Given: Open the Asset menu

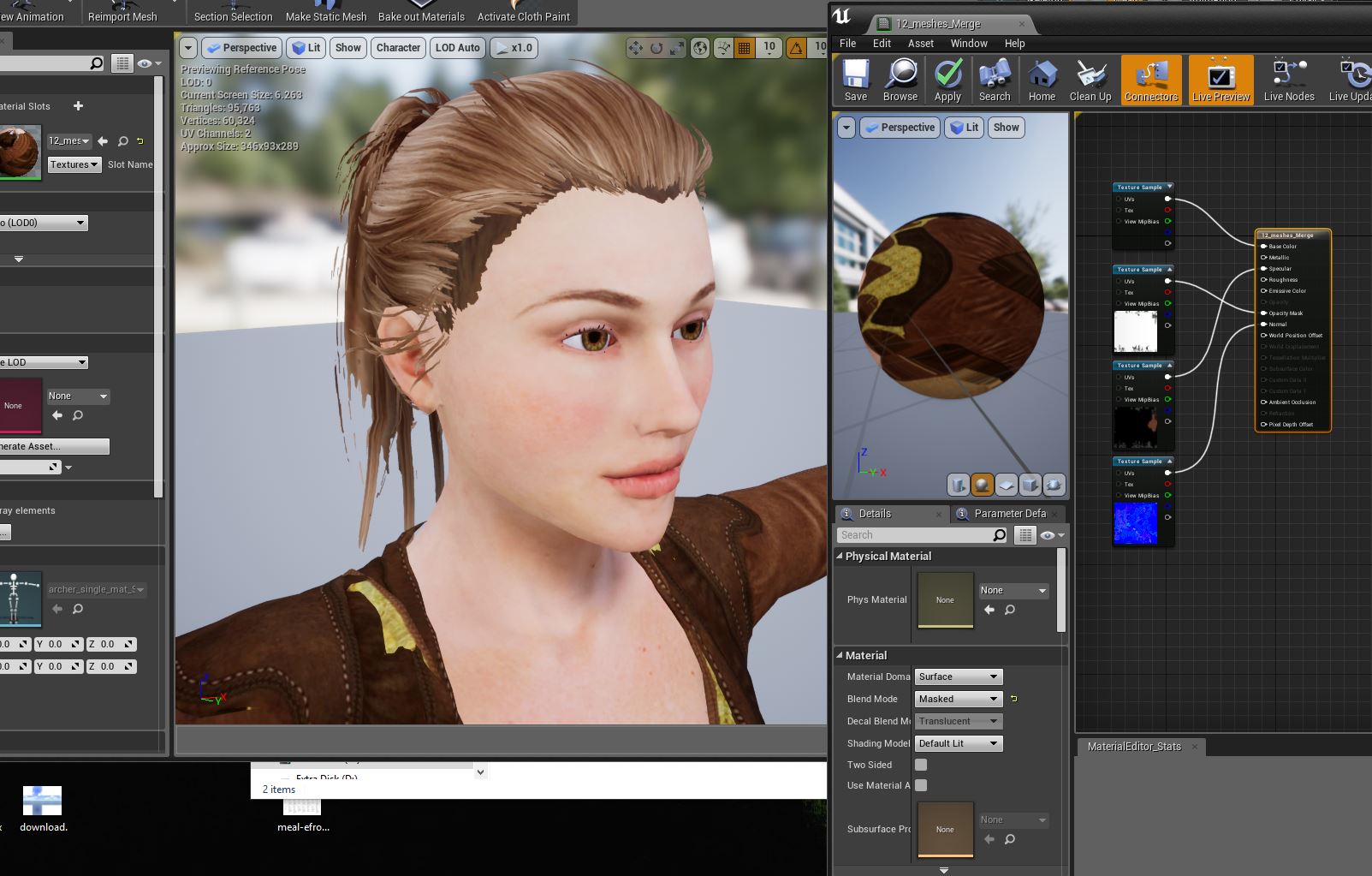Looking at the screenshot, I should click(921, 43).
